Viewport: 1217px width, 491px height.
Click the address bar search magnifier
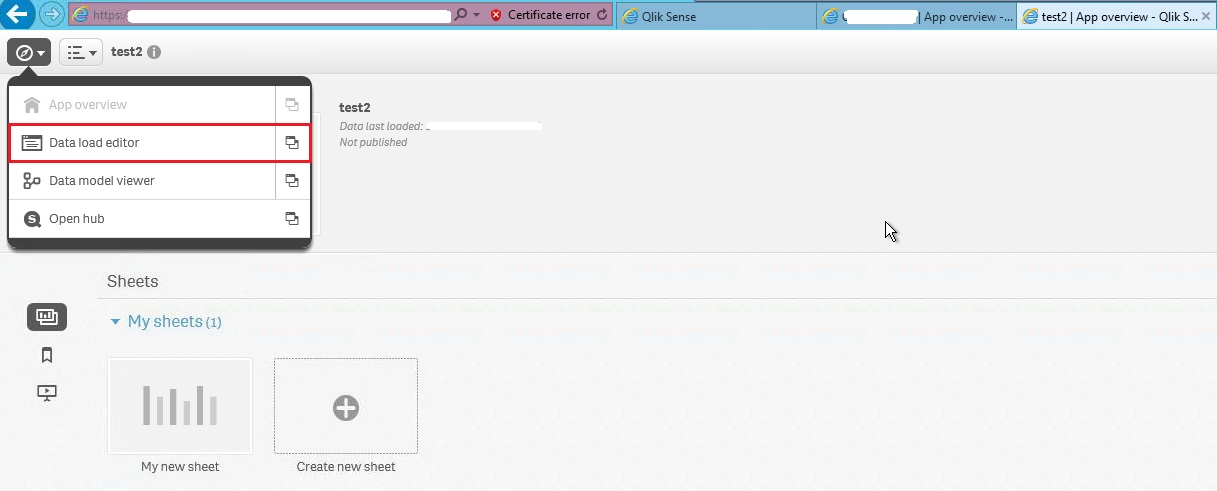click(x=460, y=15)
